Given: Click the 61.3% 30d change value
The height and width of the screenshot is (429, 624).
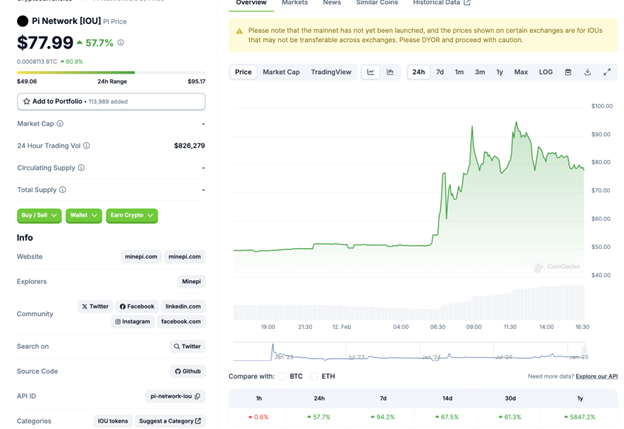Looking at the screenshot, I should coord(510,417).
